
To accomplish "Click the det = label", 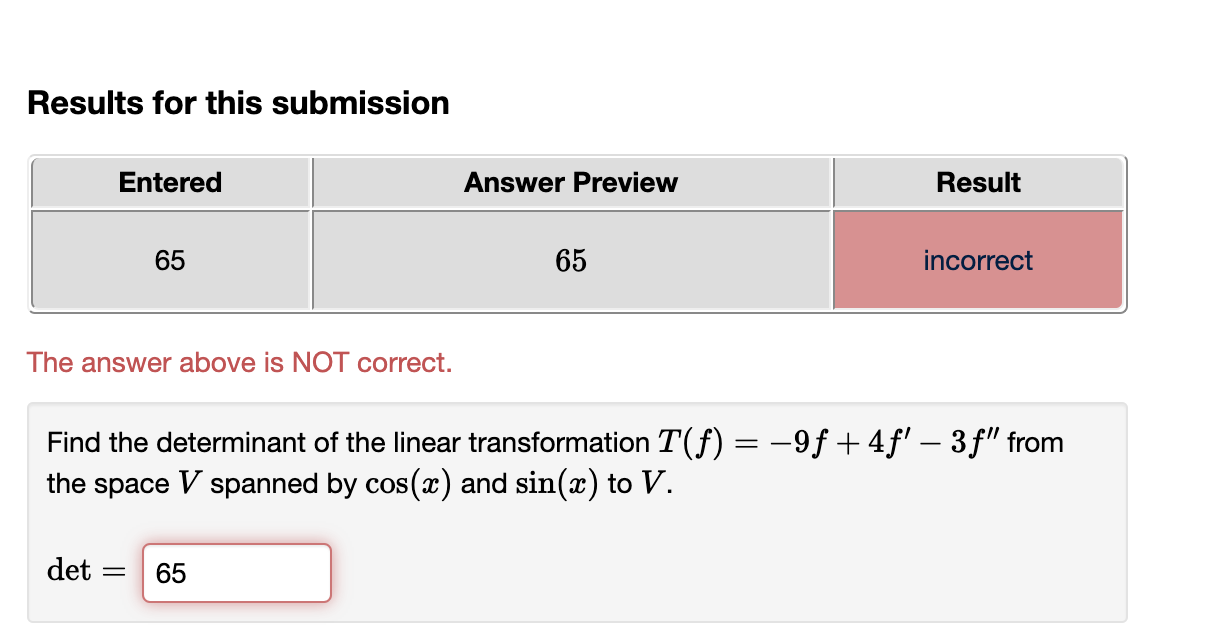I will (x=85, y=570).
